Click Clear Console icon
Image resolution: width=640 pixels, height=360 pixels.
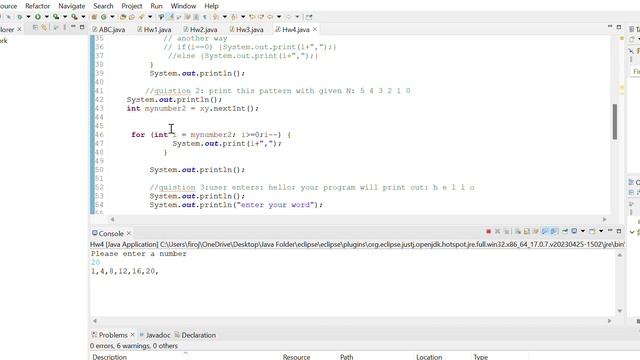tap(518, 231)
